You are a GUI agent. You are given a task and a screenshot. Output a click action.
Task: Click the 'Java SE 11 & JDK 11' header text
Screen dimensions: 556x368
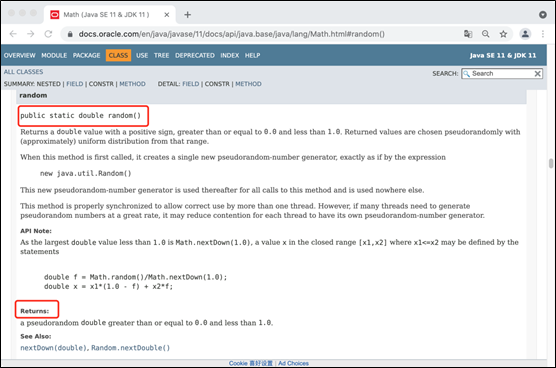point(503,55)
